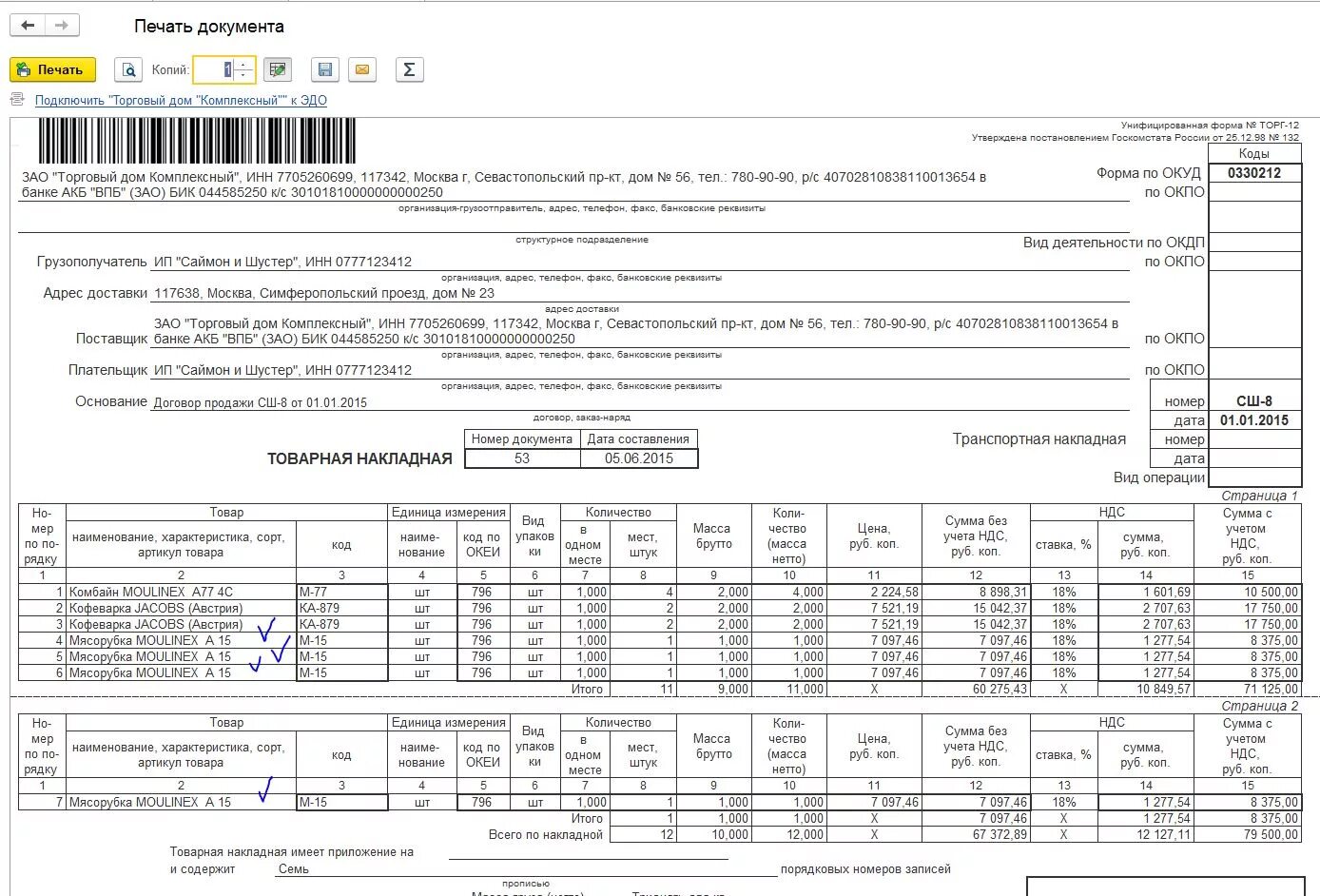Open the Подключить "Торговый дом" к ЭДО link
Viewport: 1320px width, 896px height.
click(x=181, y=100)
